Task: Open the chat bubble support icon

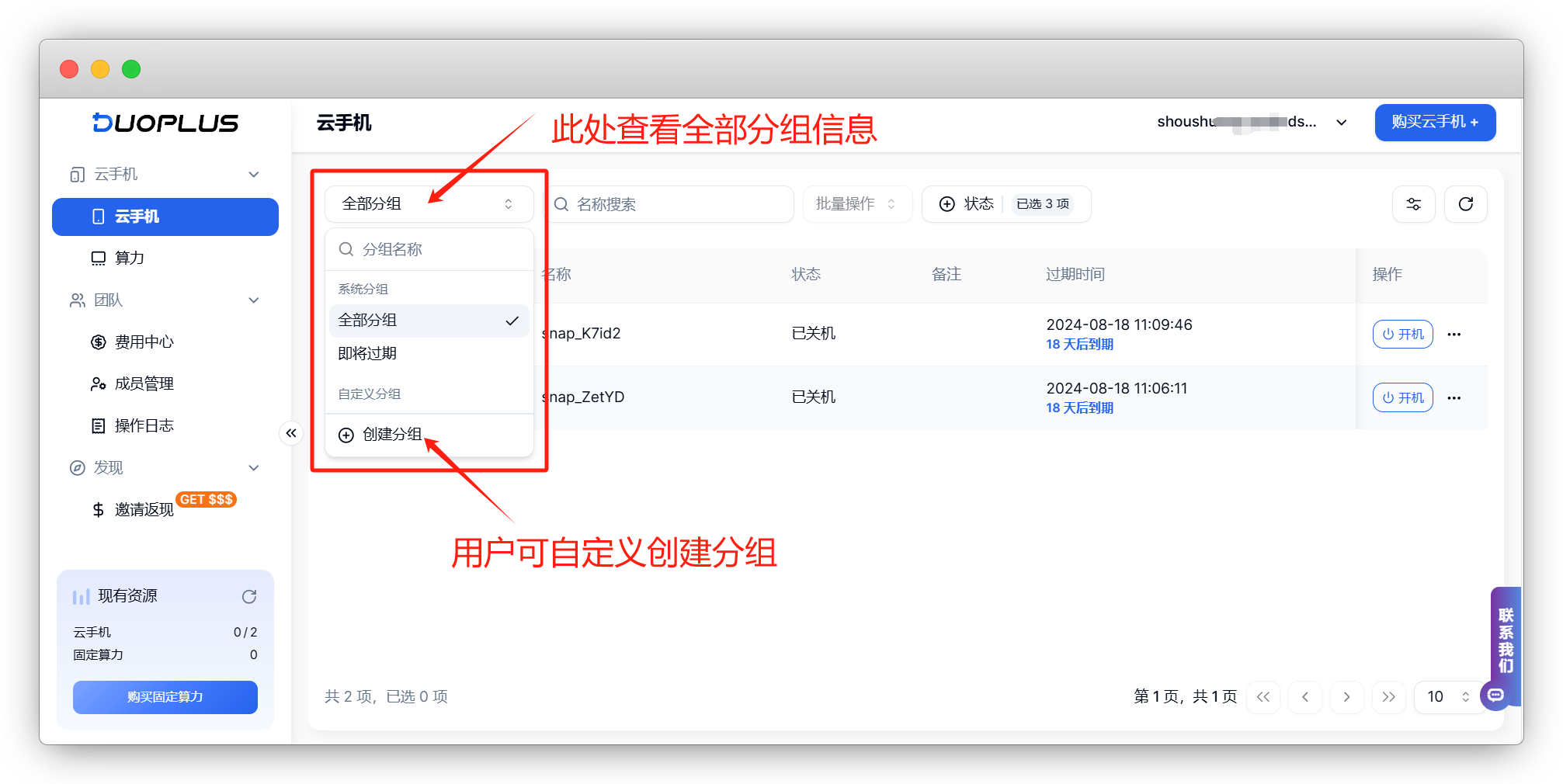Action: [1495, 696]
